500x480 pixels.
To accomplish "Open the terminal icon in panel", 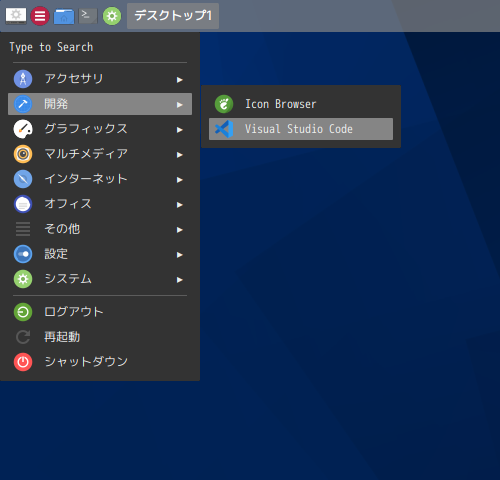I will 88,16.
